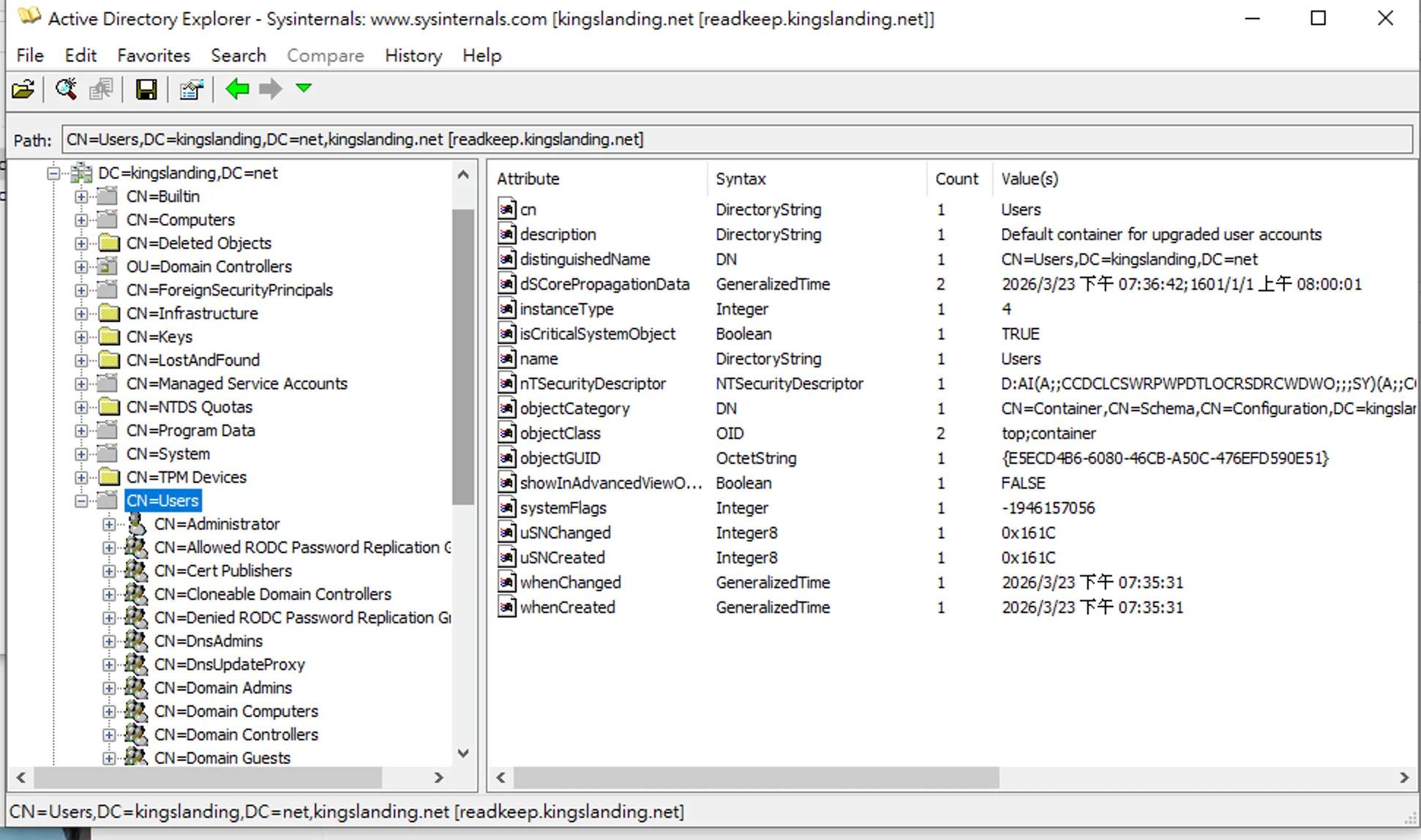1421x840 pixels.
Task: Select the isCriticalSystemObject attribute row
Action: click(956, 334)
